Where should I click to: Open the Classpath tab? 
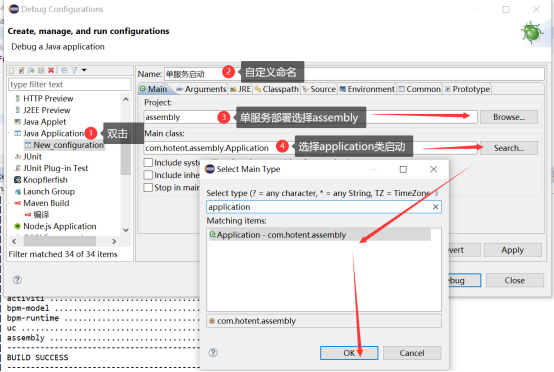click(x=277, y=89)
